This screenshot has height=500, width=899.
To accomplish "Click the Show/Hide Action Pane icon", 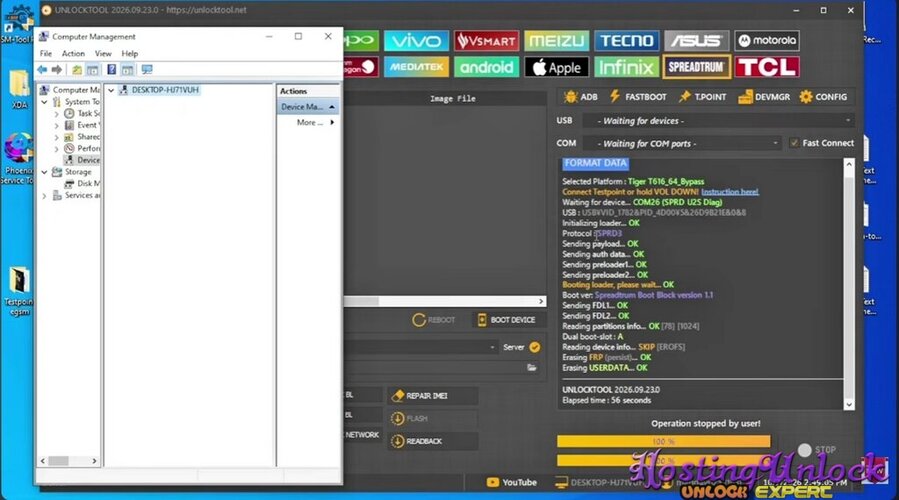I will tap(127, 69).
